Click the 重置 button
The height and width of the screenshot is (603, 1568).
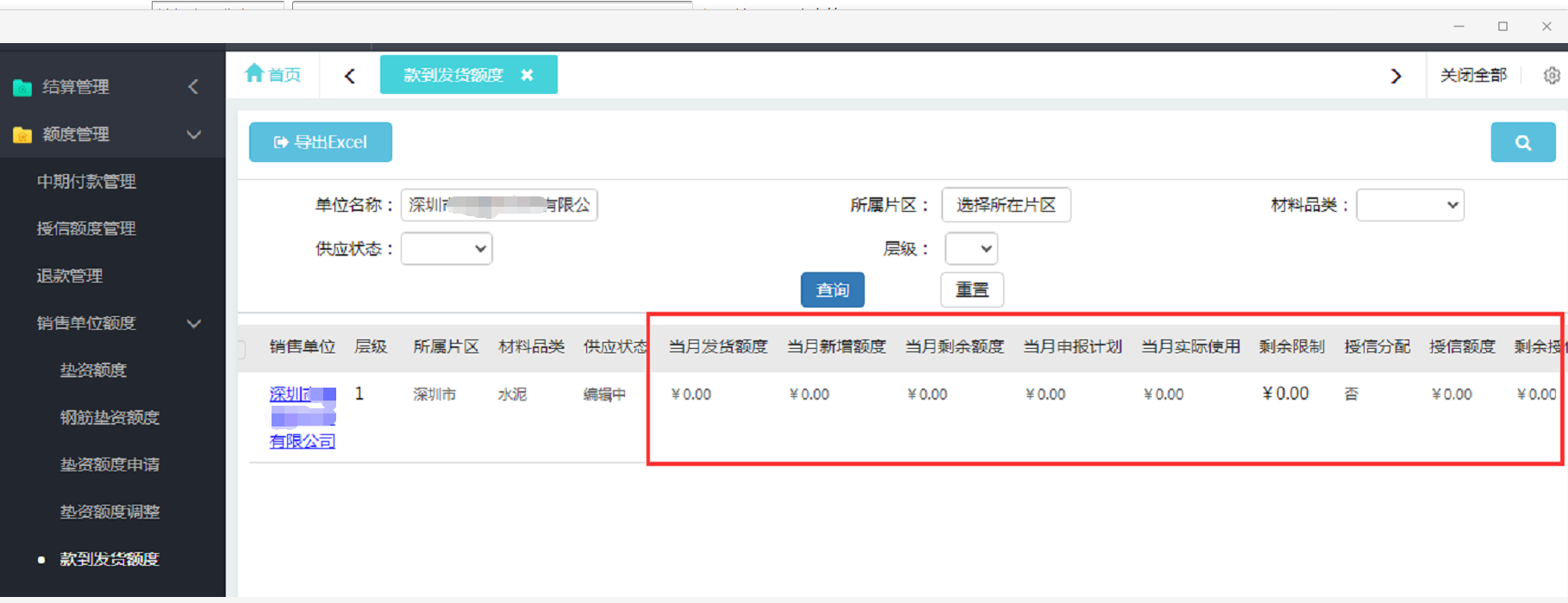pyautogui.click(x=972, y=289)
